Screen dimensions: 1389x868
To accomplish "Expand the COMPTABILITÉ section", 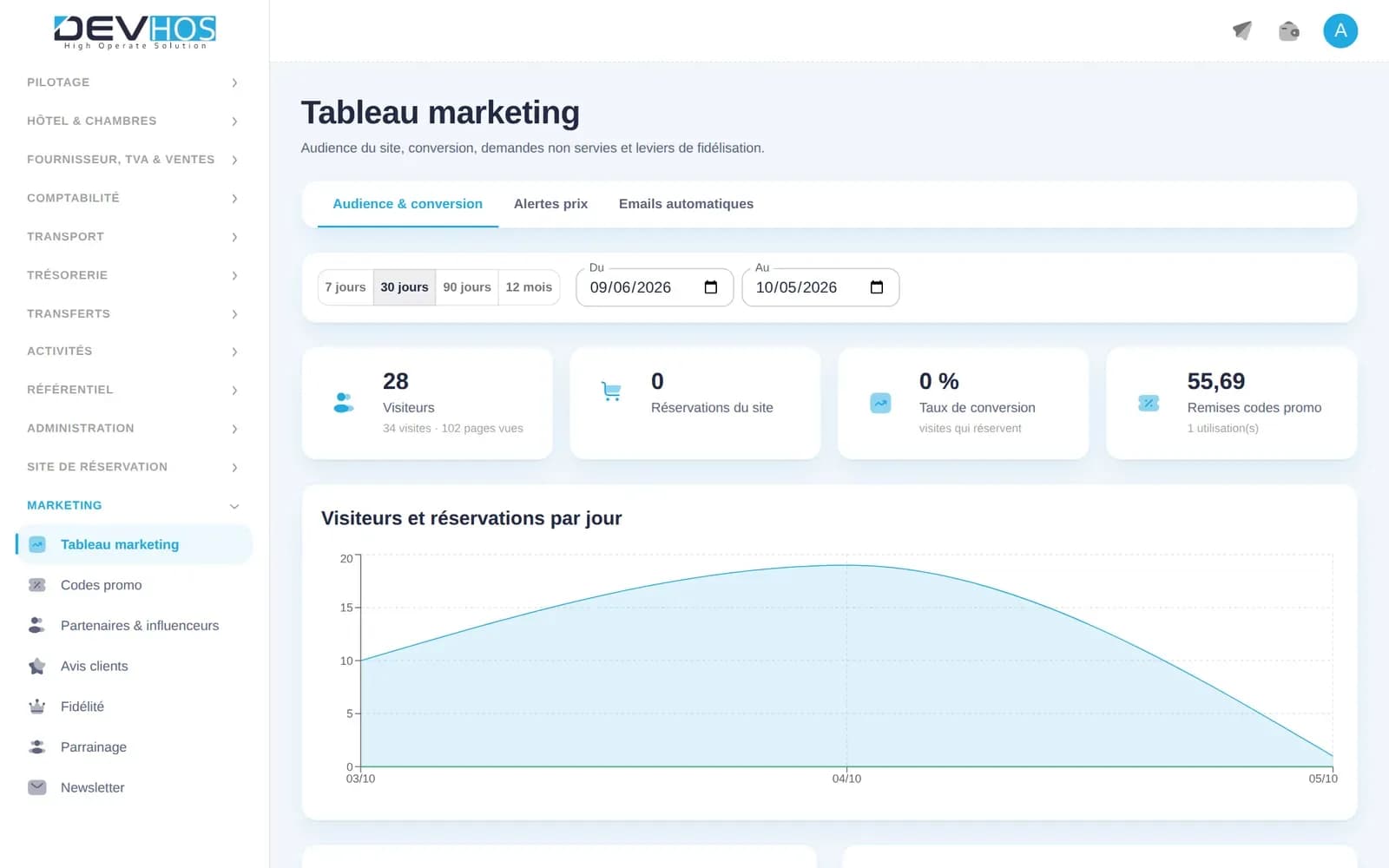I will pos(132,198).
